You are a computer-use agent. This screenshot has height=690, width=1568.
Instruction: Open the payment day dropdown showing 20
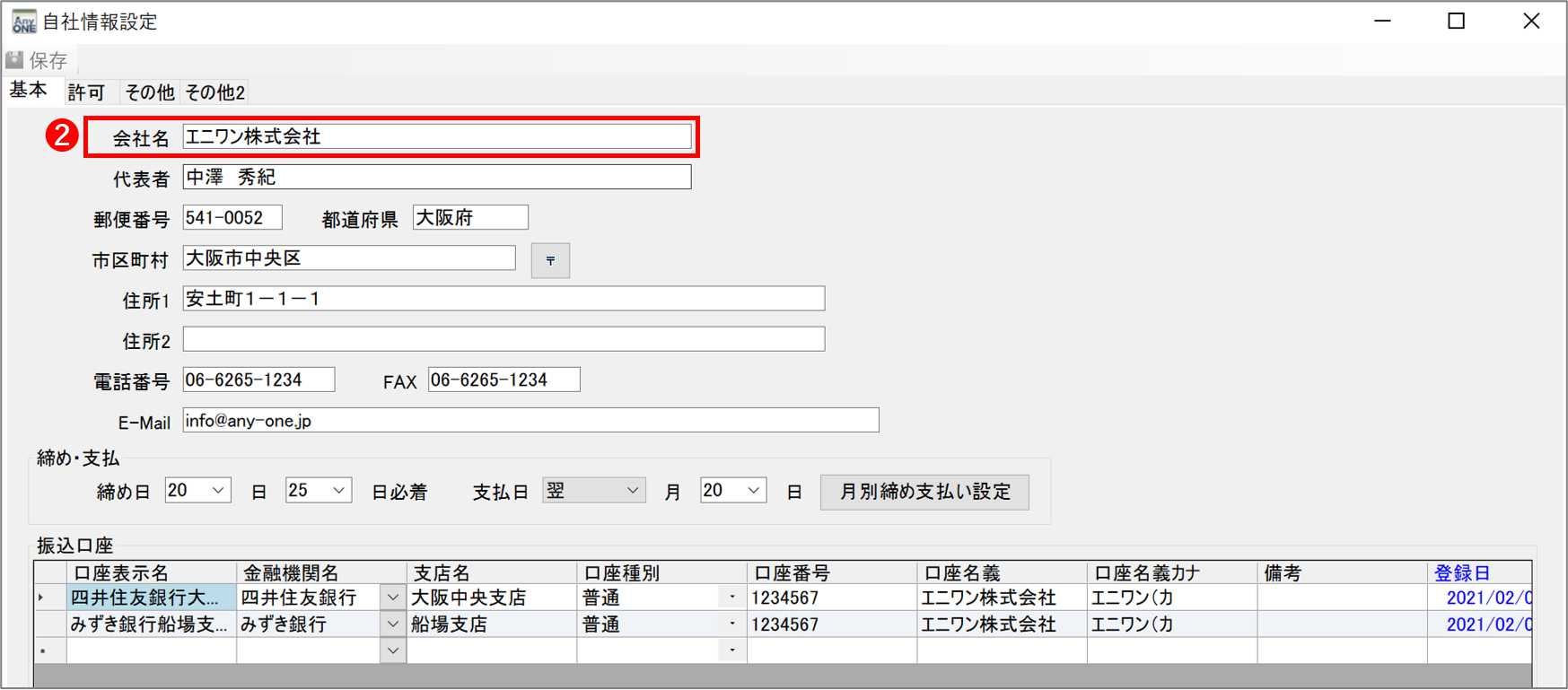tap(753, 491)
